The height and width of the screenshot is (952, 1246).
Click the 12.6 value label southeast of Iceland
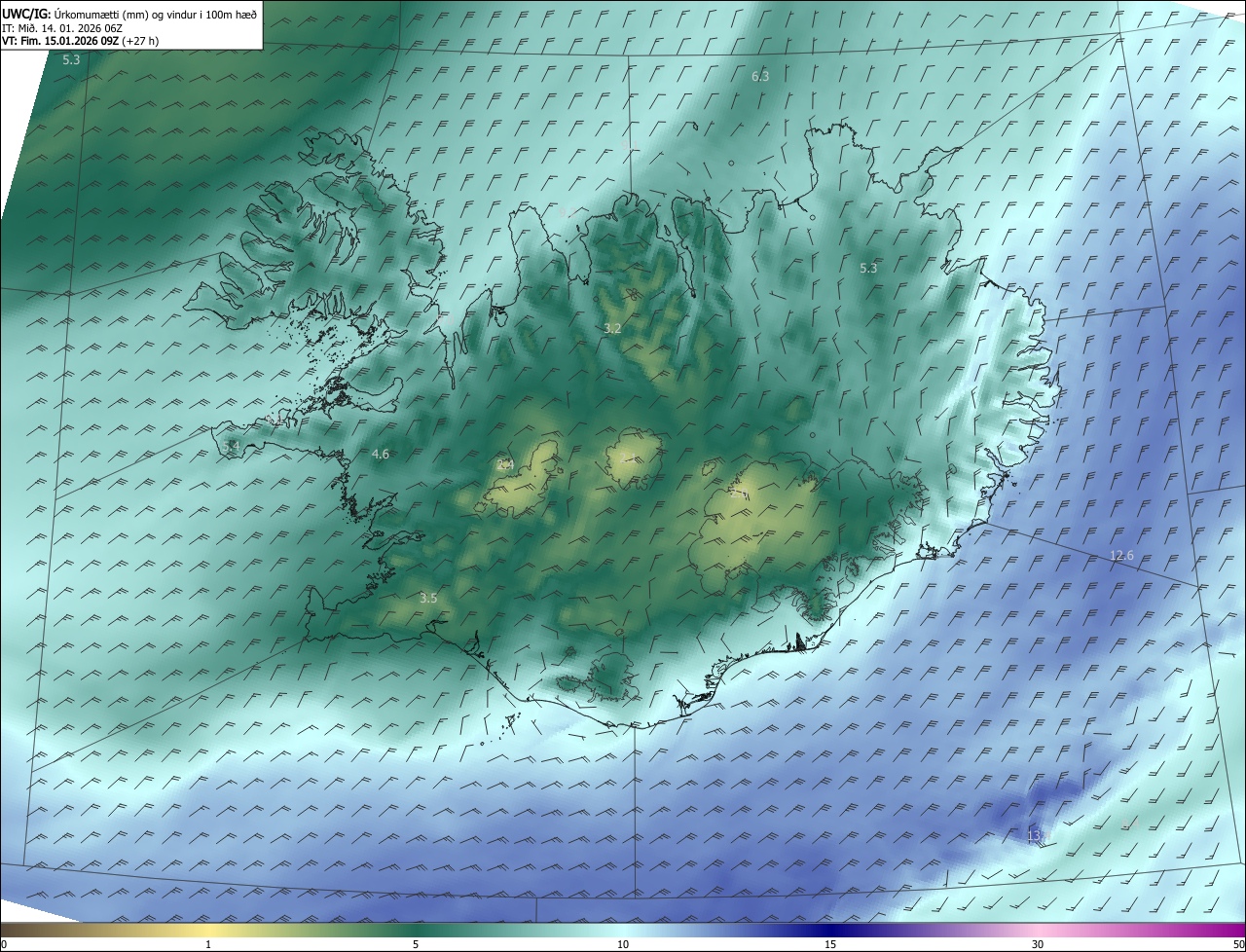1121,556
